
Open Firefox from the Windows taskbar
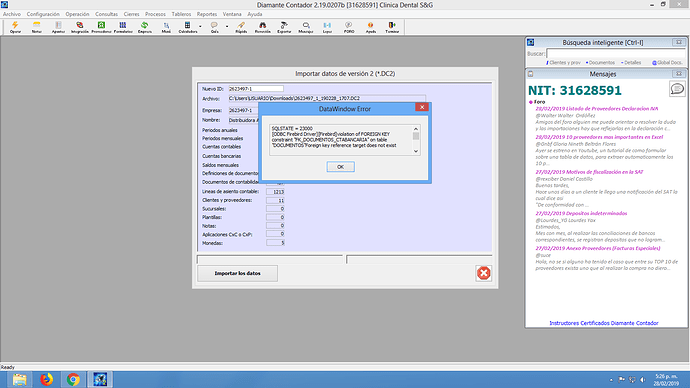(x=46, y=379)
